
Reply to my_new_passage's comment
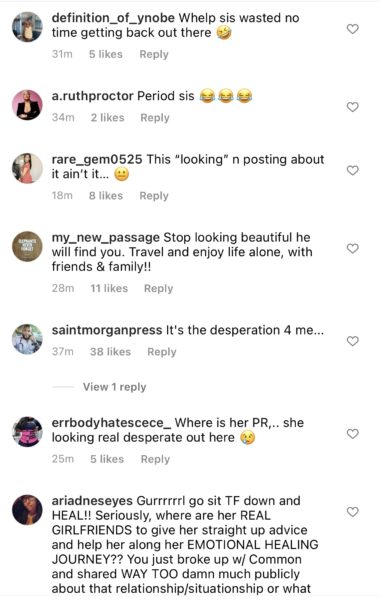click(158, 289)
